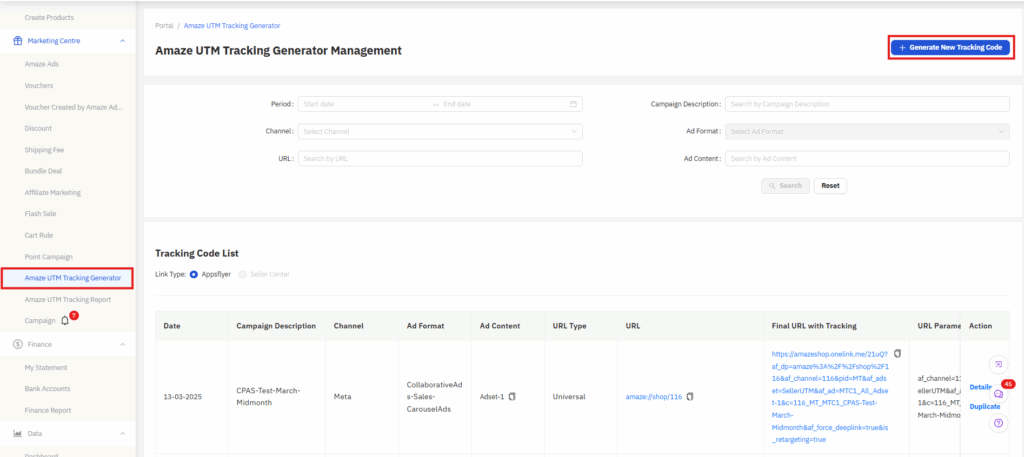This screenshot has height=457, width=1024.
Task: Open the floating chat messages icon
Action: point(998,394)
